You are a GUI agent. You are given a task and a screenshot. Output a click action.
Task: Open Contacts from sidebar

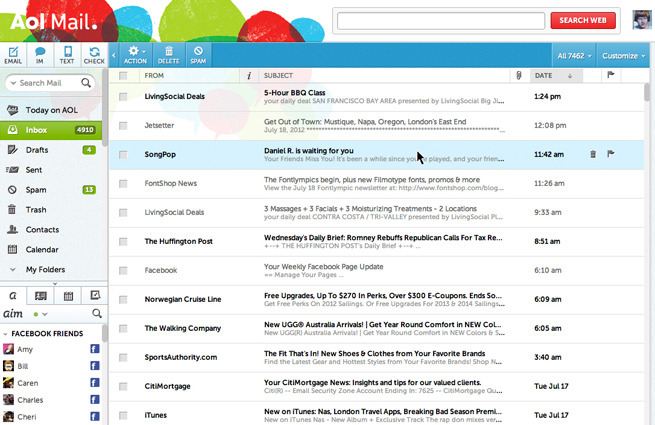(51, 230)
